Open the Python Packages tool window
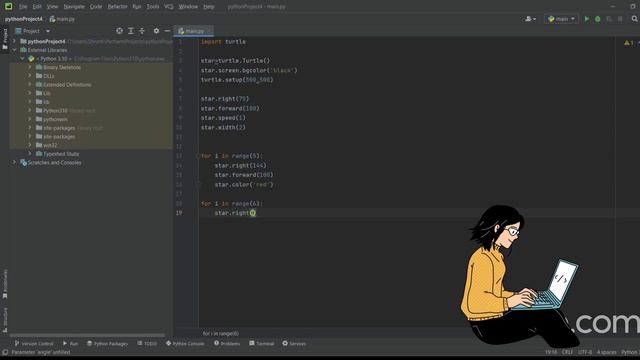Image resolution: width=640 pixels, height=360 pixels. tap(107, 344)
